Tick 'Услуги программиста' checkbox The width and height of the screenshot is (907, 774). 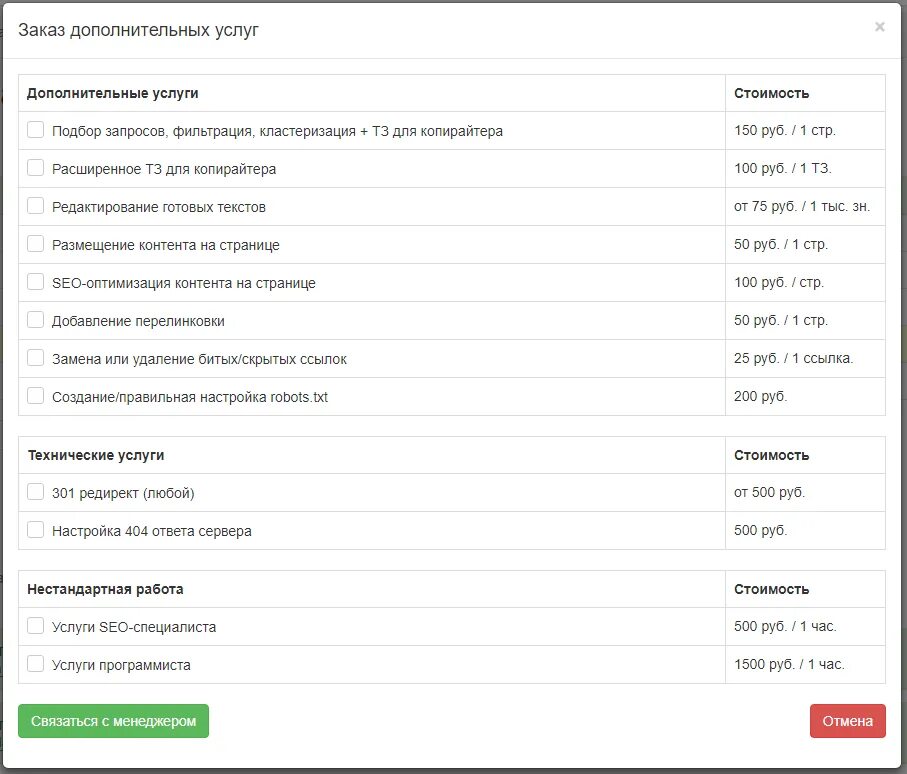pos(35,664)
